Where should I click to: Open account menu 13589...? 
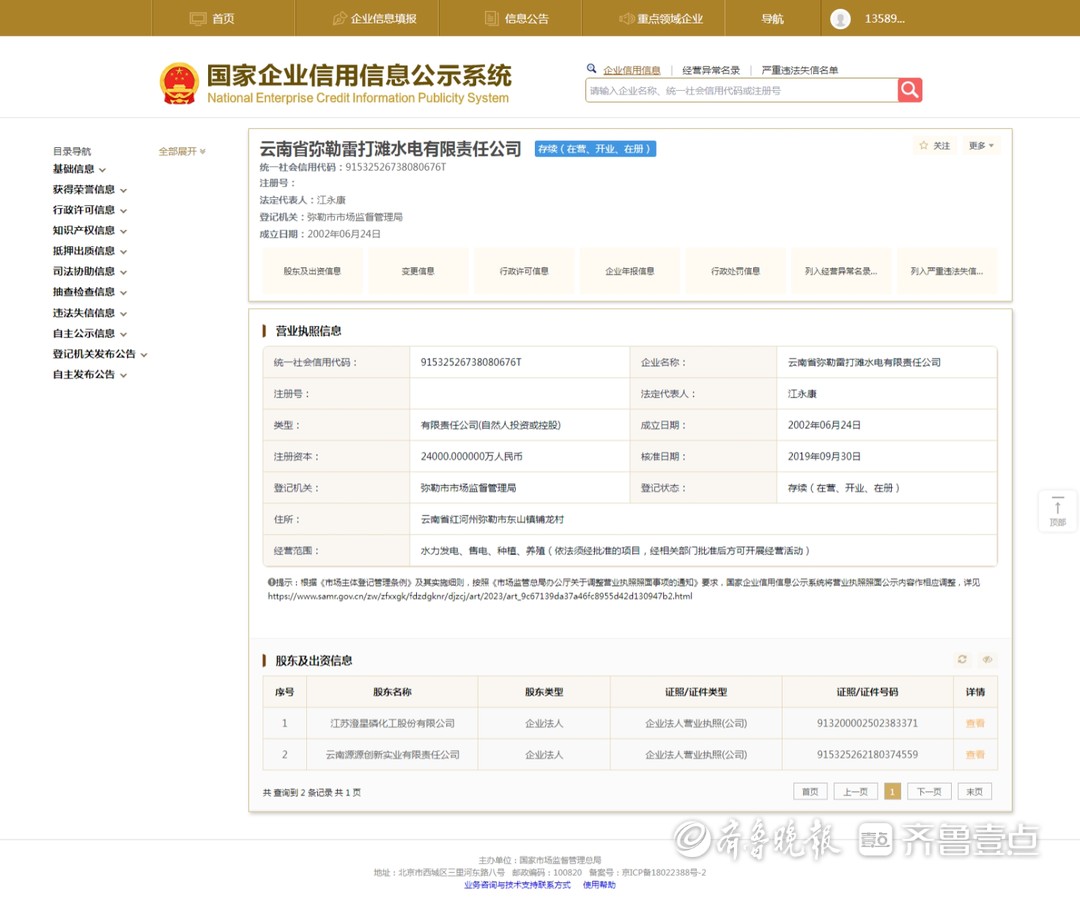point(884,19)
